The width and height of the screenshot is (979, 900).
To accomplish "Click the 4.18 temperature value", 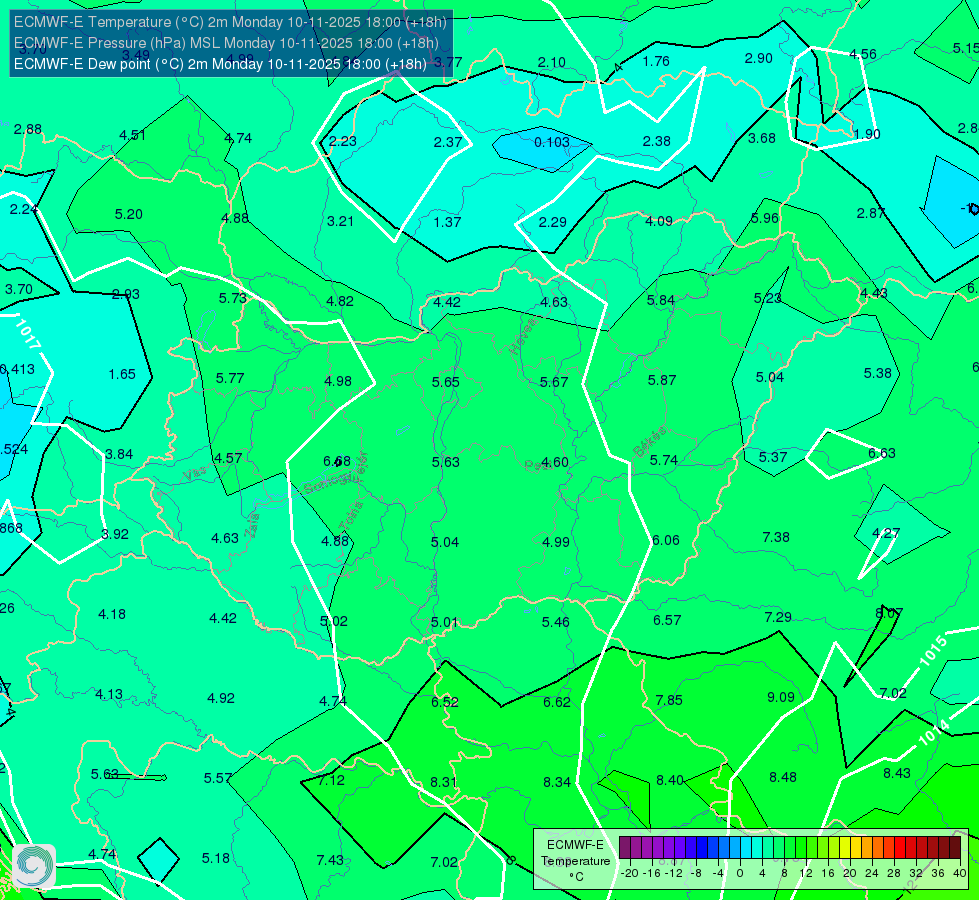I will point(112,615).
